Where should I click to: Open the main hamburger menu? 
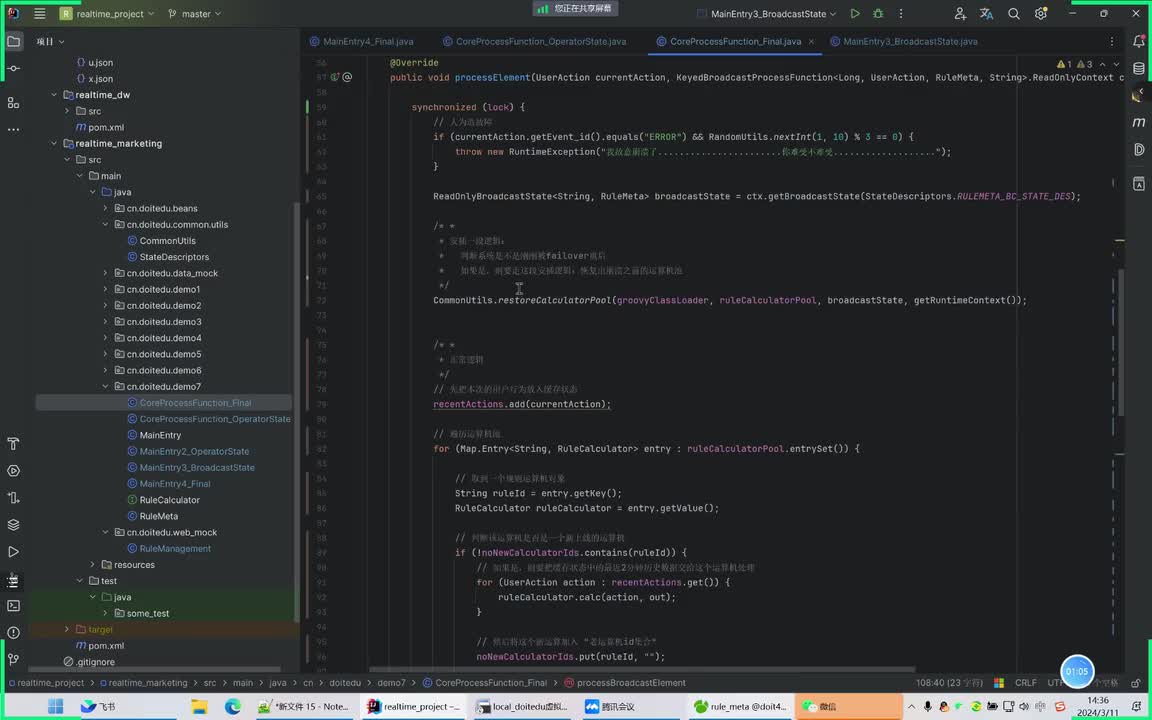click(40, 13)
